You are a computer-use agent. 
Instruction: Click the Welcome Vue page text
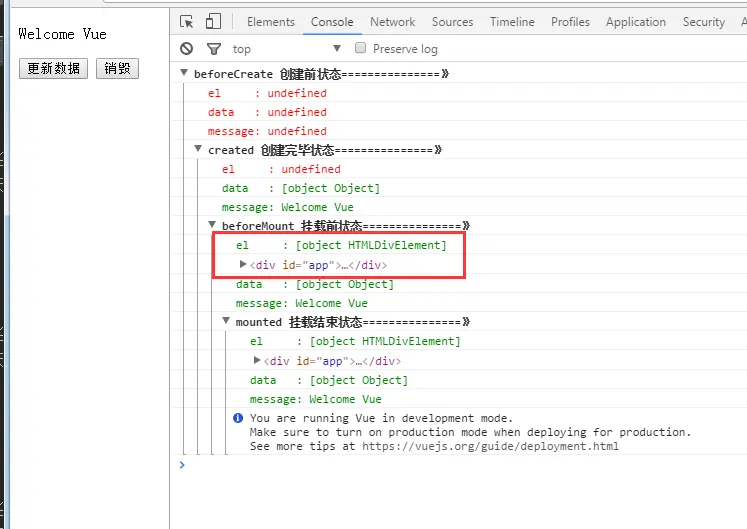[x=62, y=34]
